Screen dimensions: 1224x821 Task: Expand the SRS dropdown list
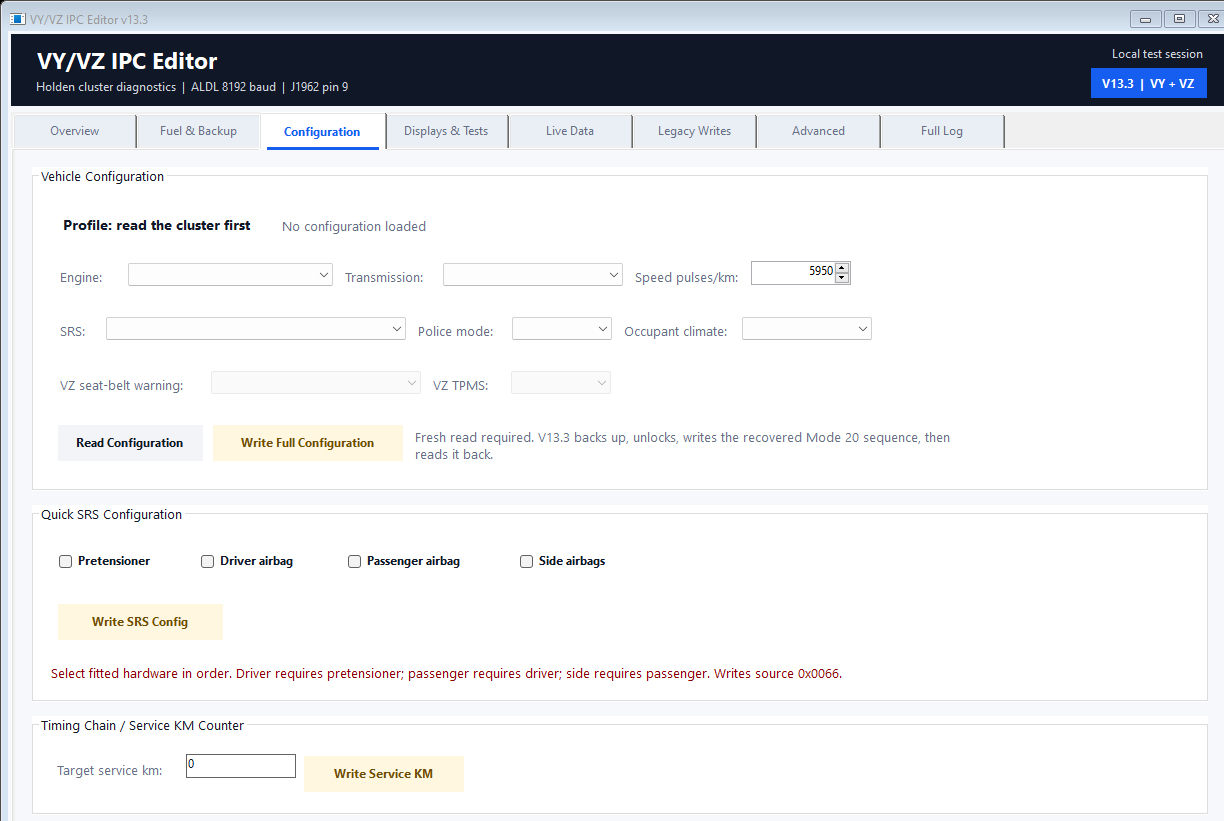coord(255,328)
